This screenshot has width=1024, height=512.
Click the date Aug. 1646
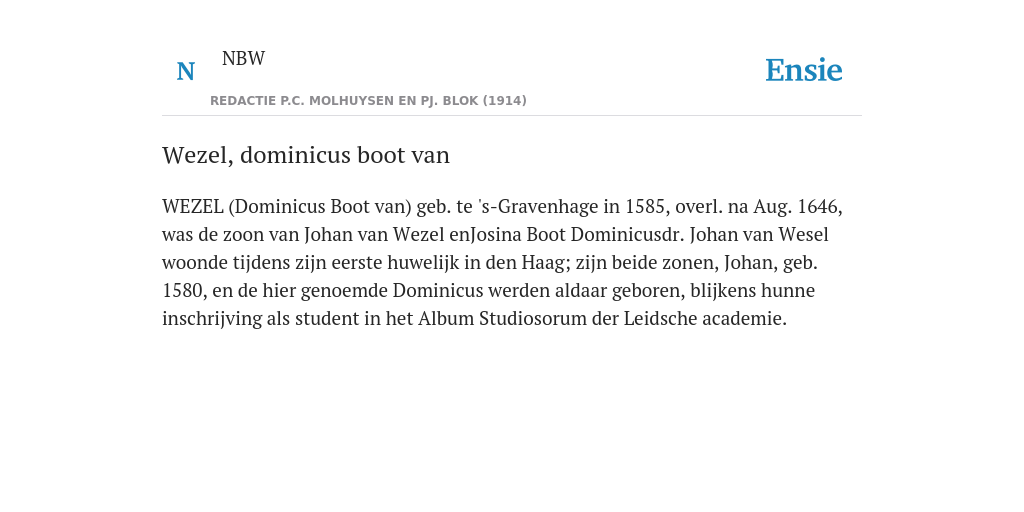(795, 206)
